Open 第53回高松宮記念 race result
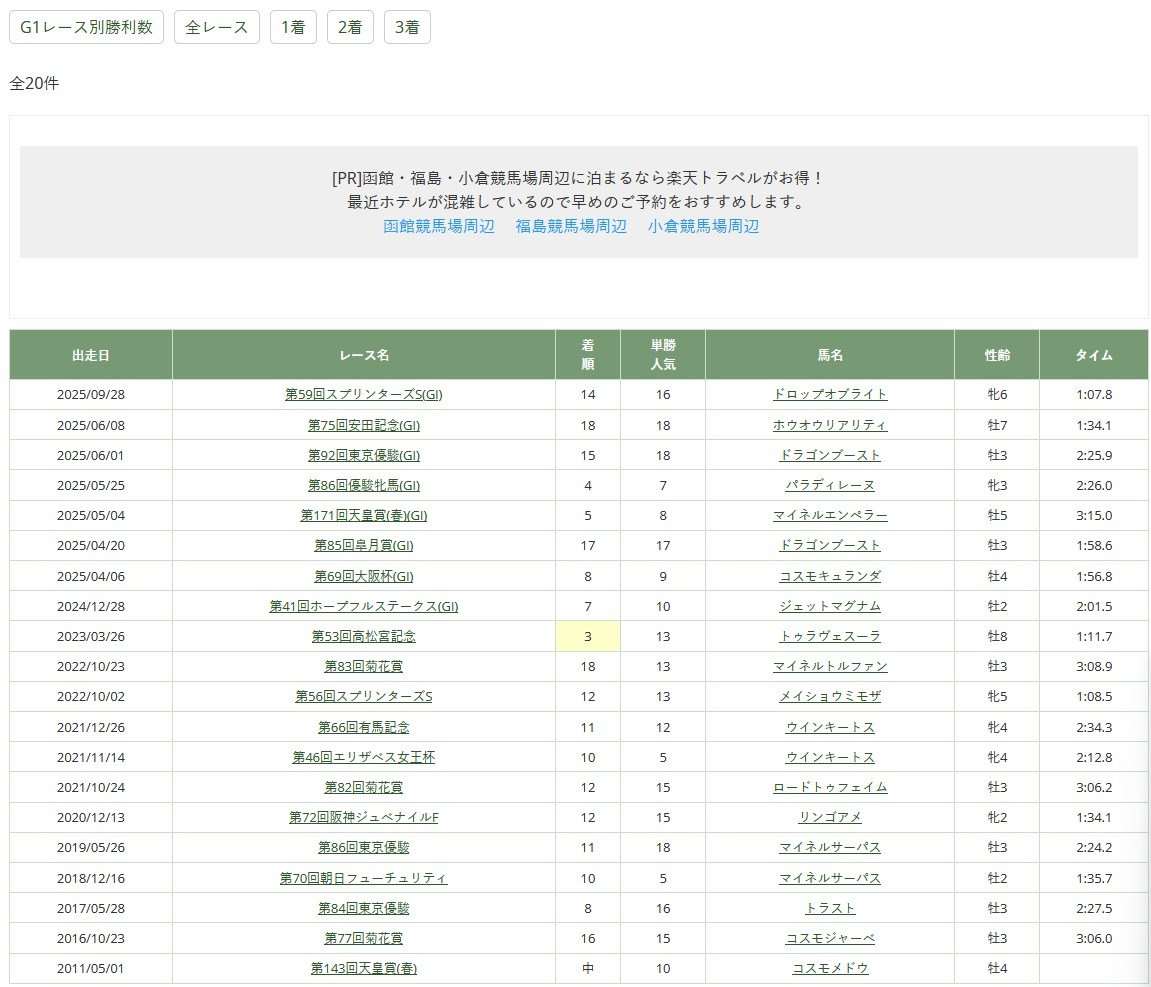Image resolution: width=1151 pixels, height=987 pixels. (364, 636)
